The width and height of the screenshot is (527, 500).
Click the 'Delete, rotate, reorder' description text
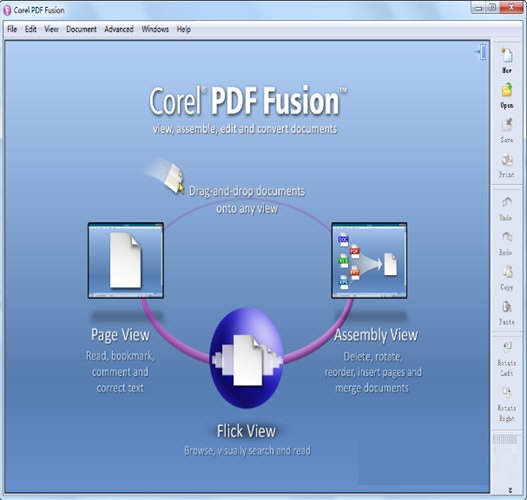pyautogui.click(x=373, y=372)
